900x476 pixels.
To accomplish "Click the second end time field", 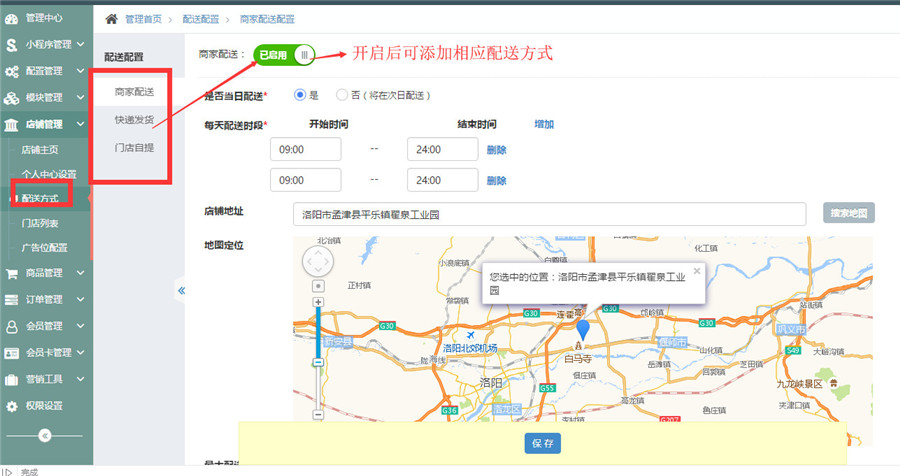I will 443,180.
